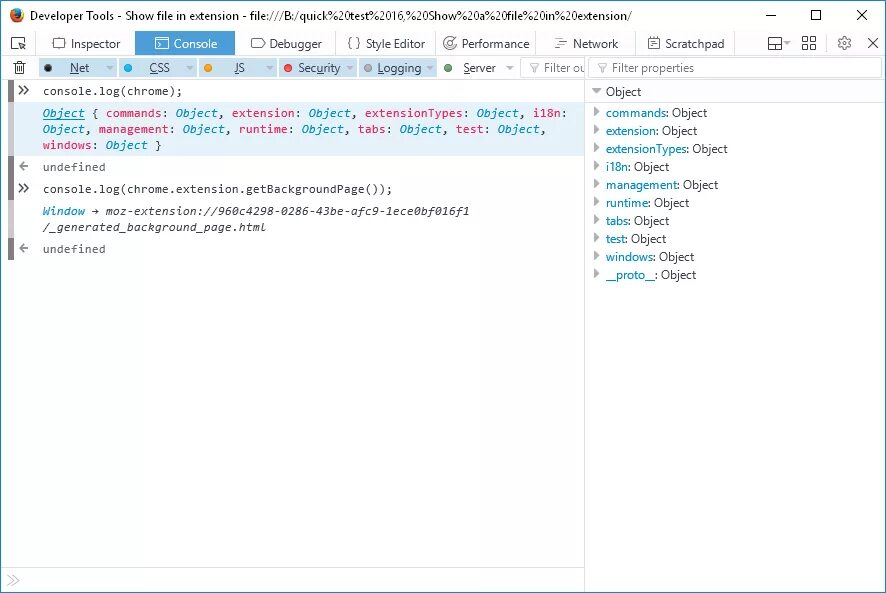The height and width of the screenshot is (593, 886).
Task: Open Server filter dropdown arrow
Action: 510,68
